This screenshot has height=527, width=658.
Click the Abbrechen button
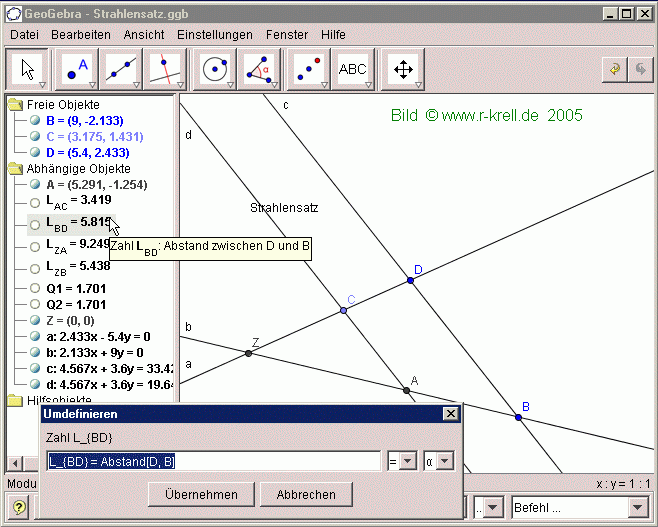click(x=306, y=494)
